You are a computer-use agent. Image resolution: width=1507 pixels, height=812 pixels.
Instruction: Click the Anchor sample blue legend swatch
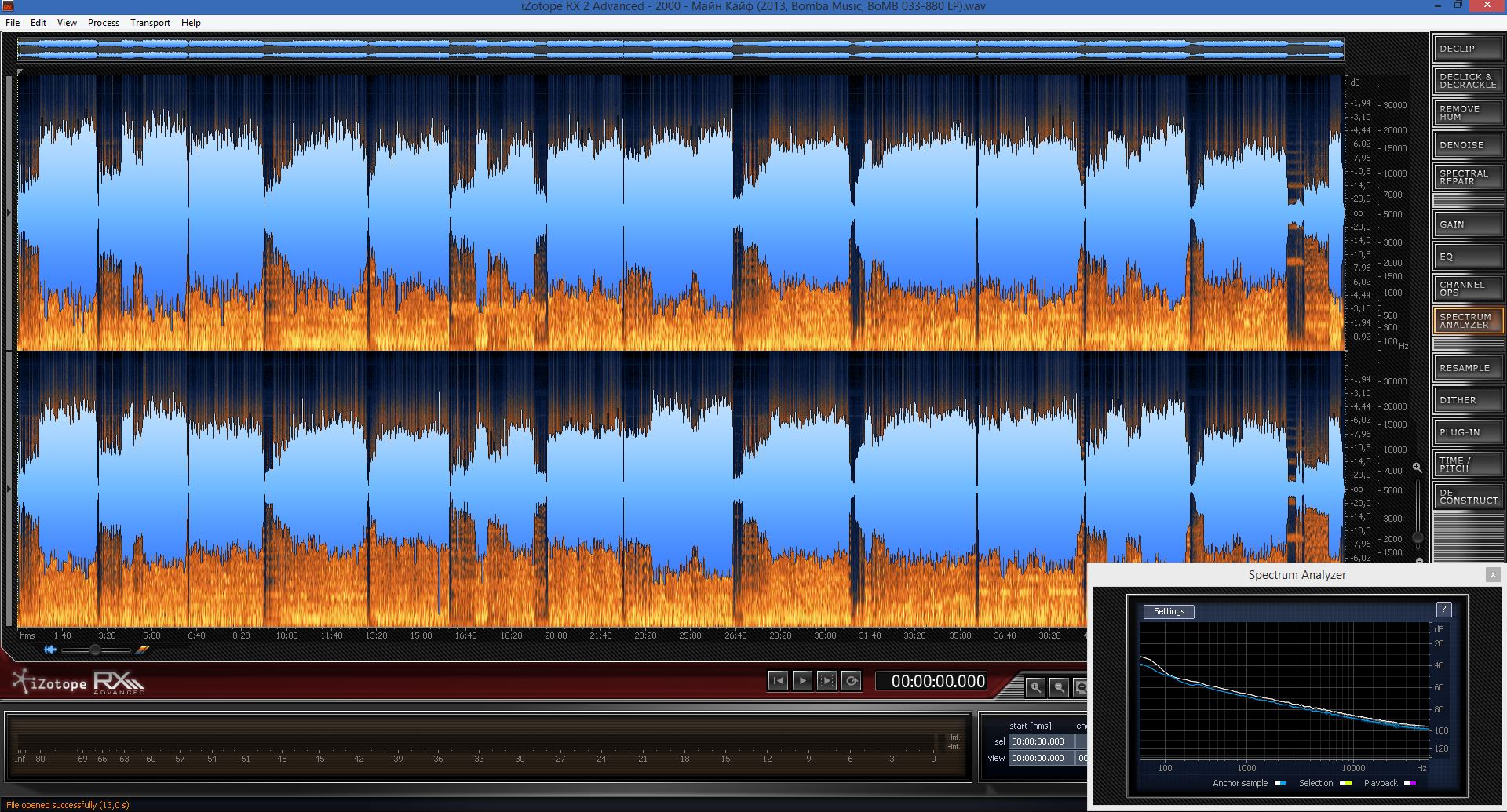point(1280,783)
